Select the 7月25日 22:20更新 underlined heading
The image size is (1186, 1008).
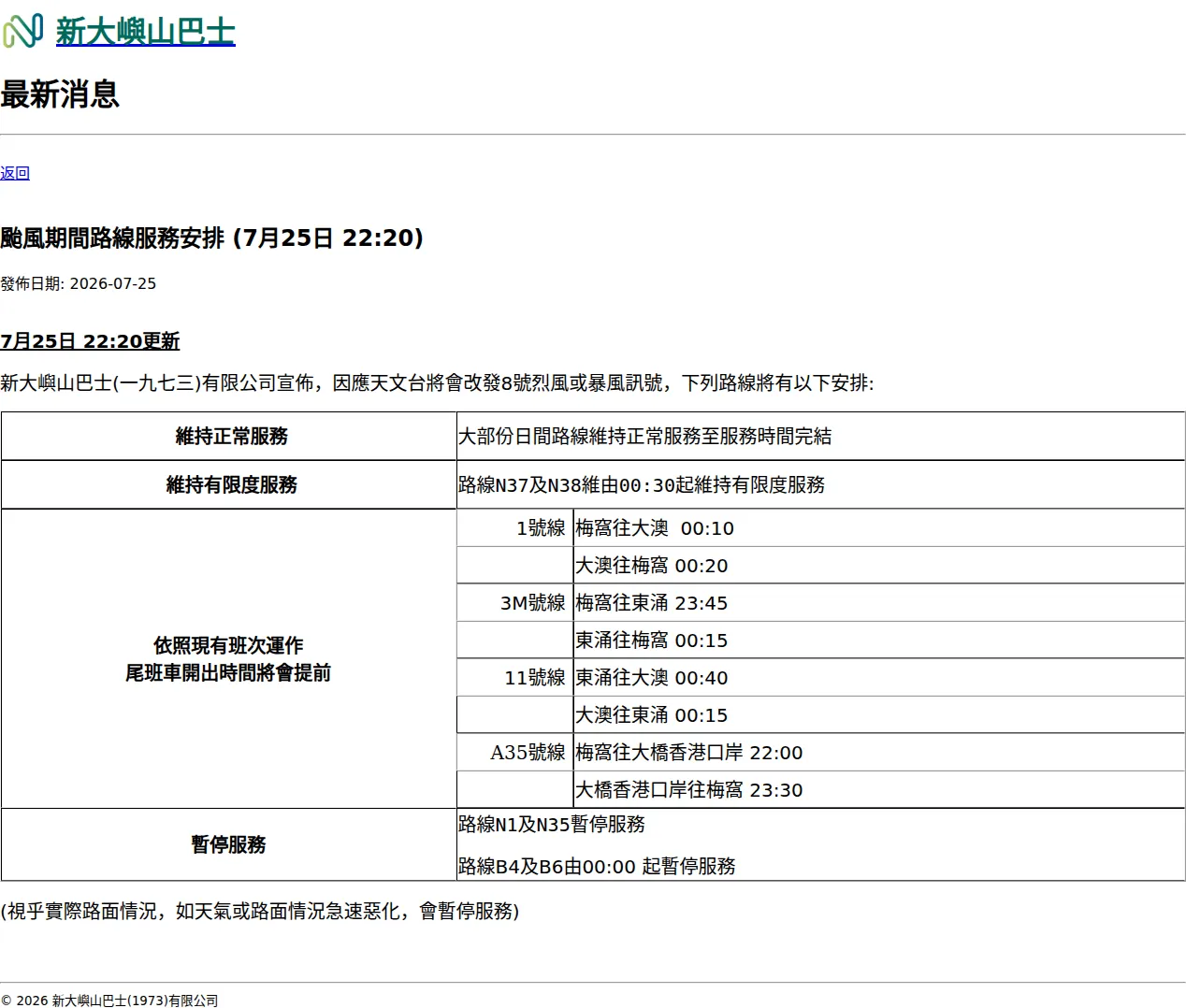[x=90, y=341]
